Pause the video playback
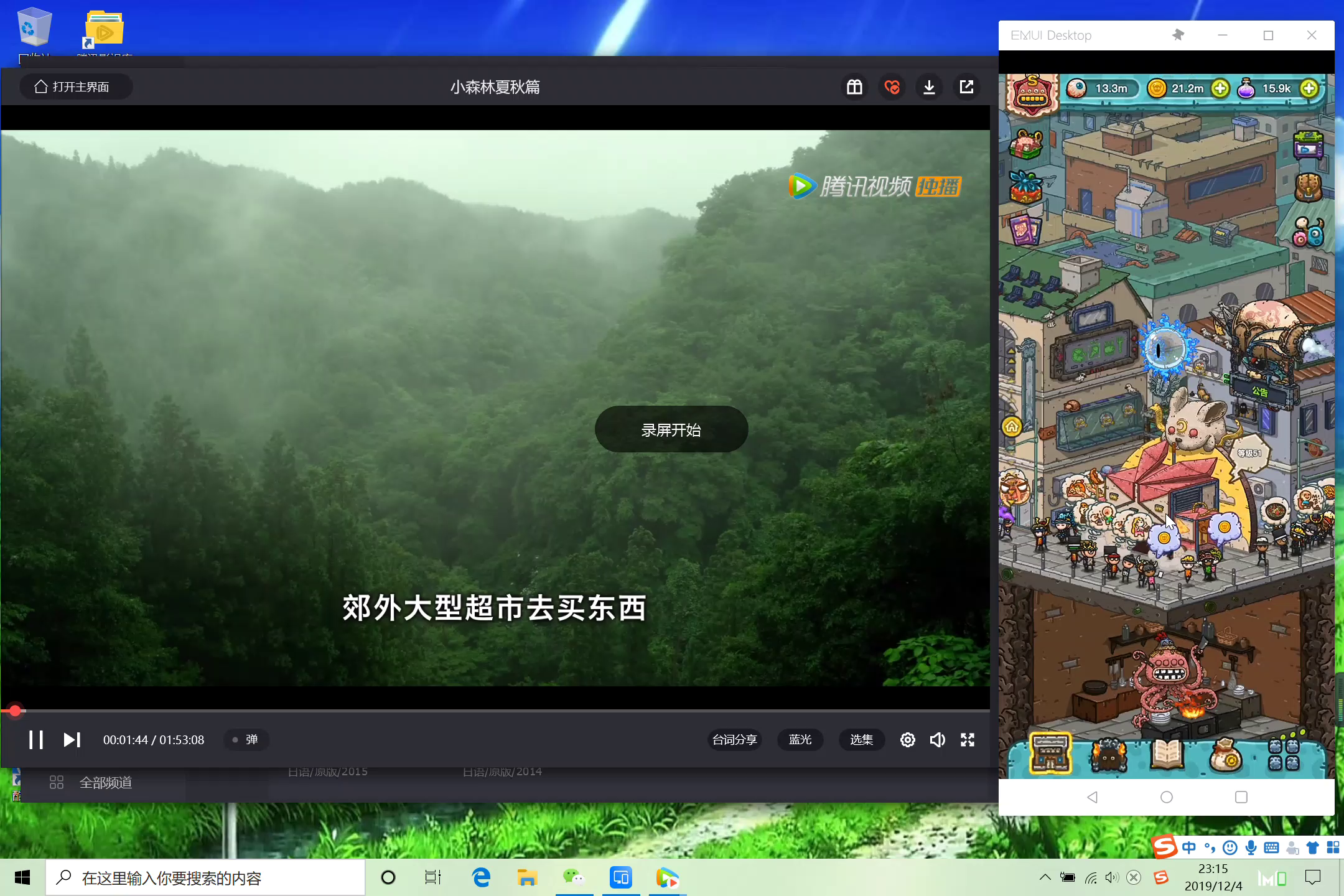 [x=36, y=740]
